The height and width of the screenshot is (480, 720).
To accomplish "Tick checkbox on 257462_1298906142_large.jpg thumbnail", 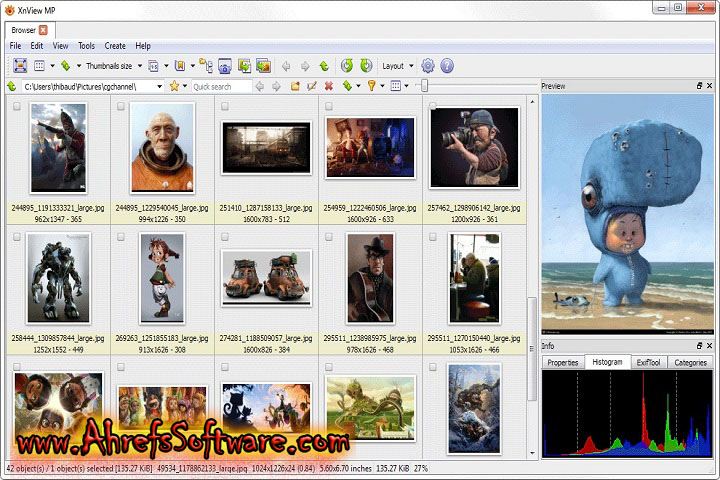I will [x=431, y=106].
